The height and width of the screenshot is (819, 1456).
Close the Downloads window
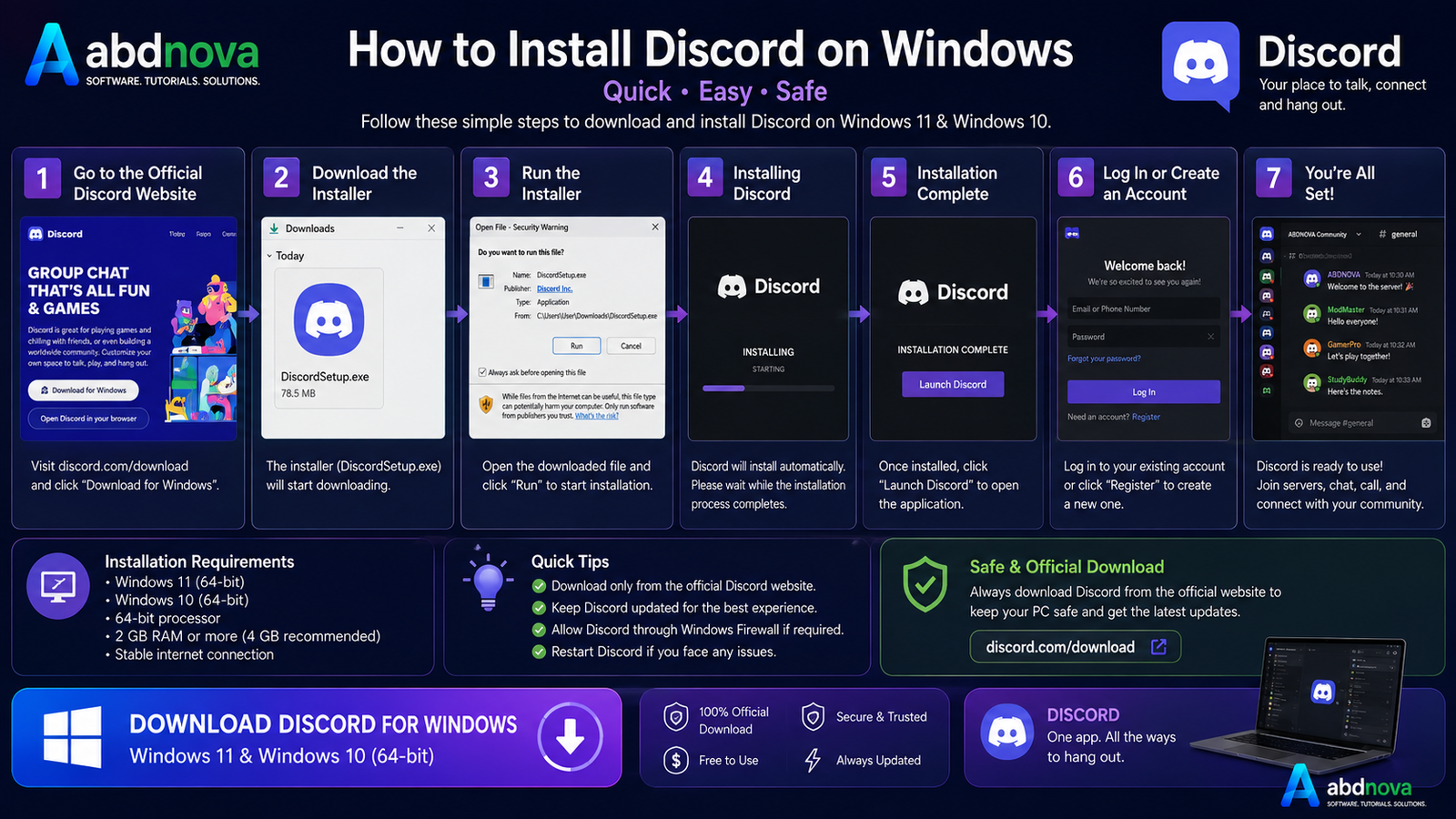[x=431, y=227]
